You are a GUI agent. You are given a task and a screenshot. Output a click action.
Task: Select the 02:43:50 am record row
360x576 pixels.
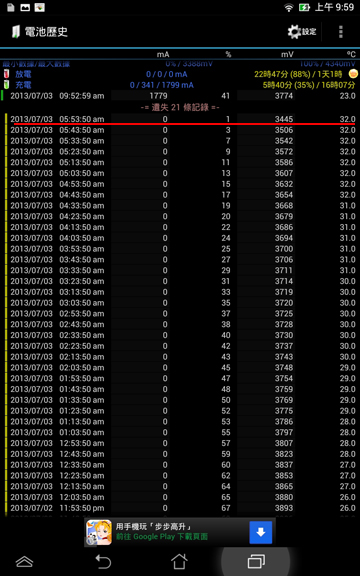click(180, 324)
